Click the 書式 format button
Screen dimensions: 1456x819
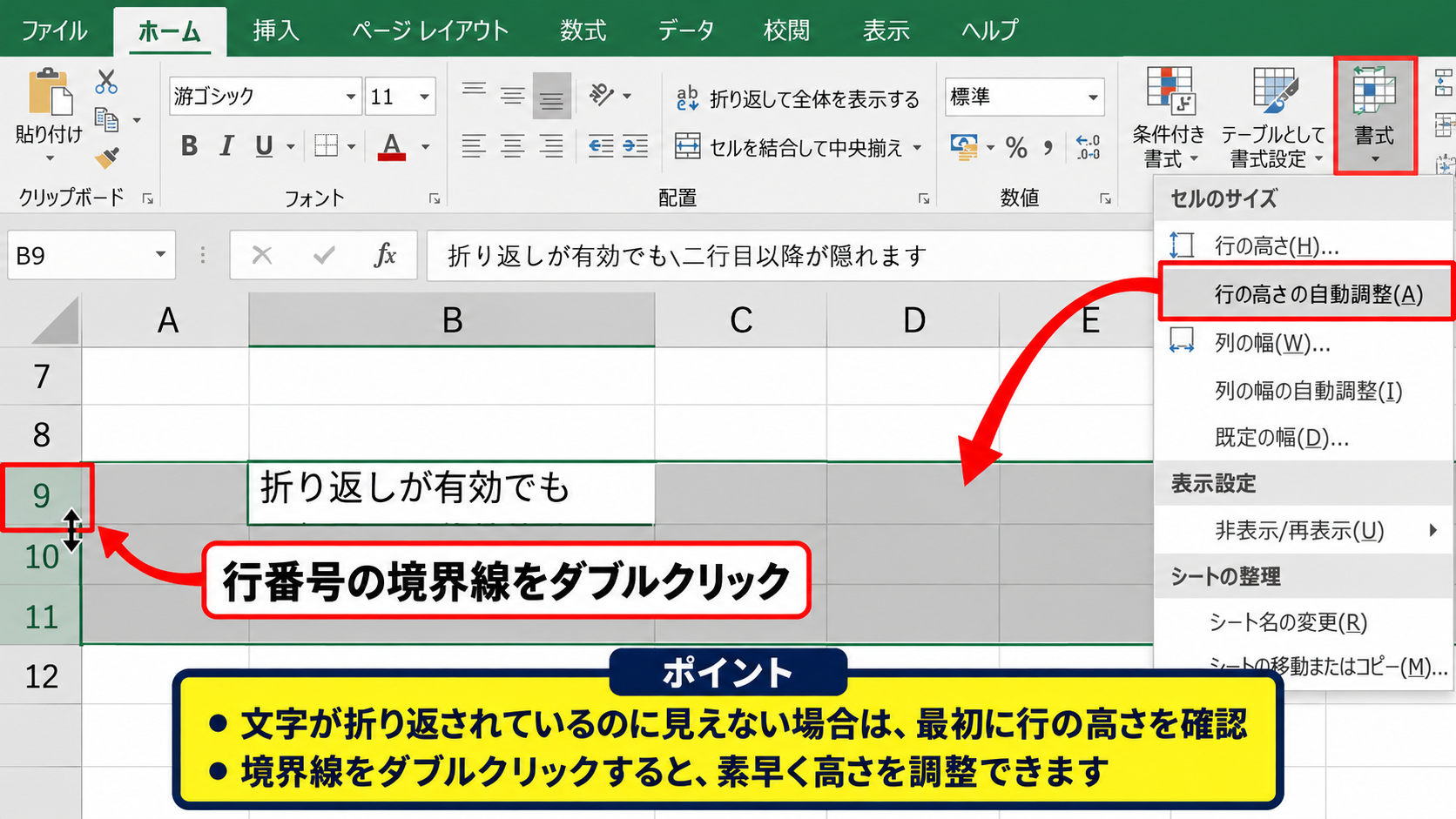point(1374,116)
